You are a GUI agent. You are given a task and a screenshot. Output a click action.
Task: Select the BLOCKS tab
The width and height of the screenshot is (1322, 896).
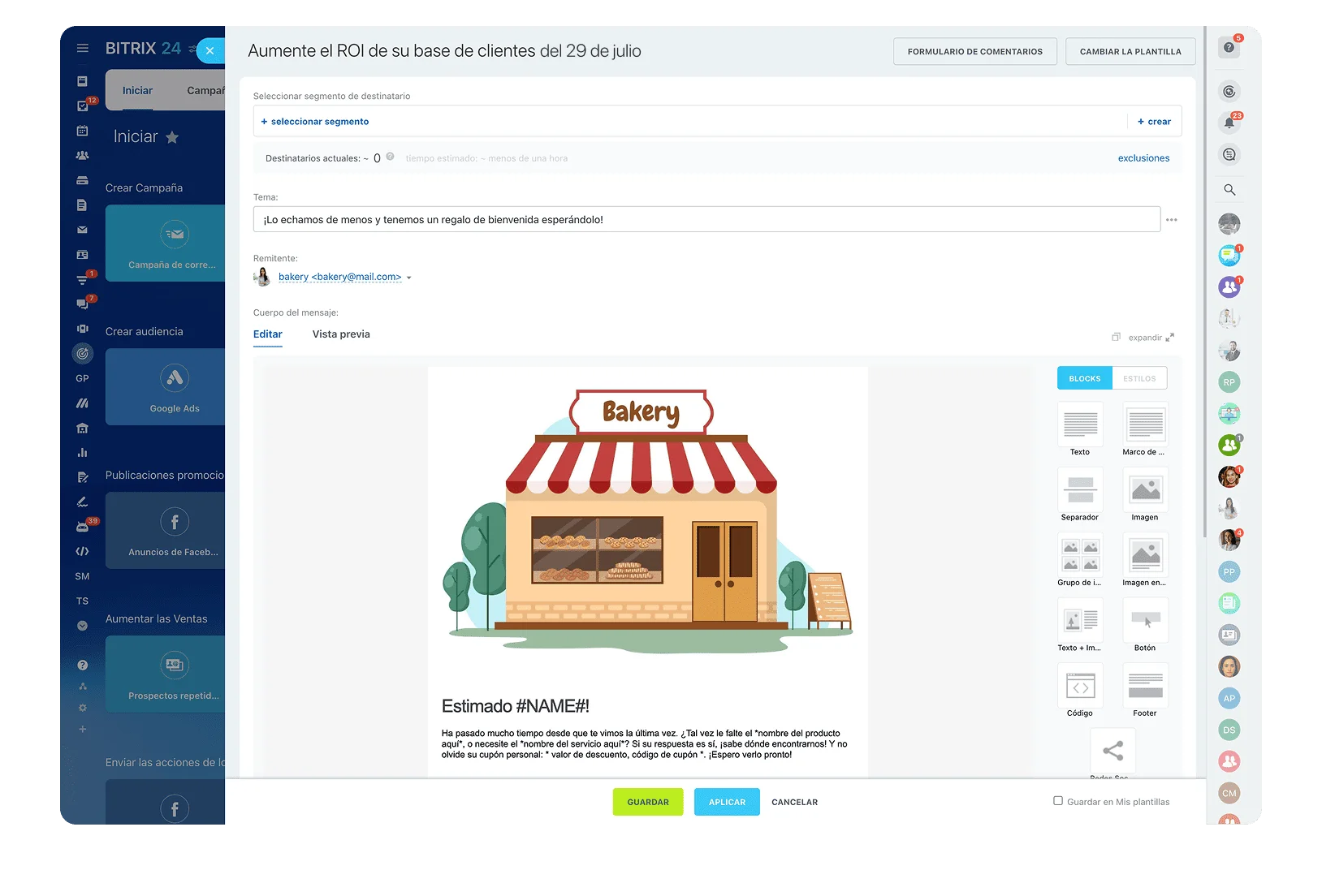coord(1085,378)
